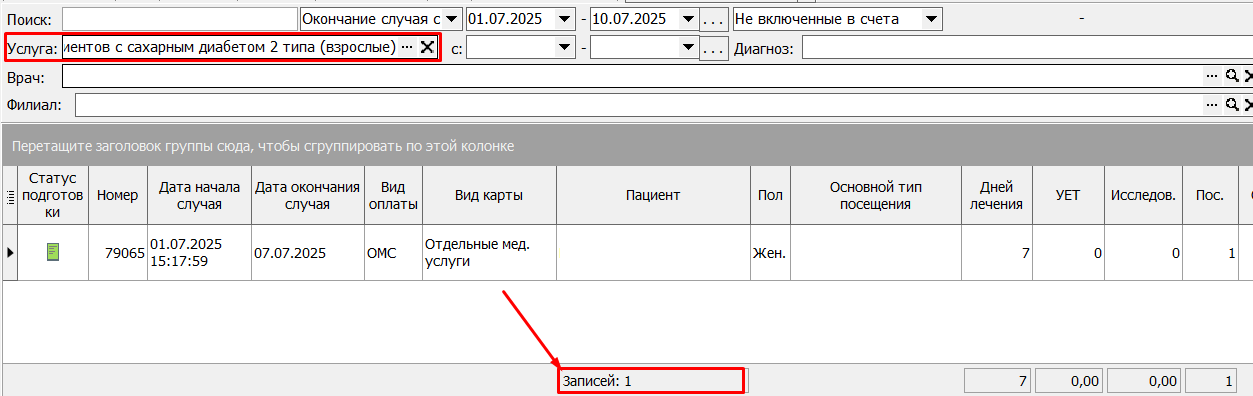
Task: Open end date 10.07.2025 calendar dropdown
Action: [688, 18]
